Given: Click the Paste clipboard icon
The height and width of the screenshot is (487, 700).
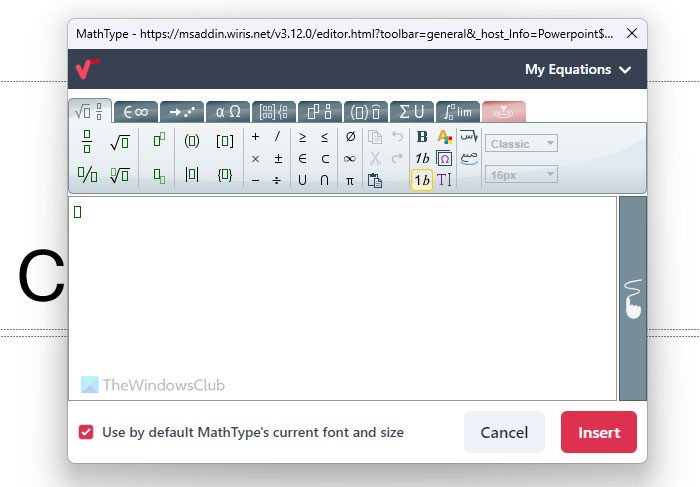Looking at the screenshot, I should point(375,180).
